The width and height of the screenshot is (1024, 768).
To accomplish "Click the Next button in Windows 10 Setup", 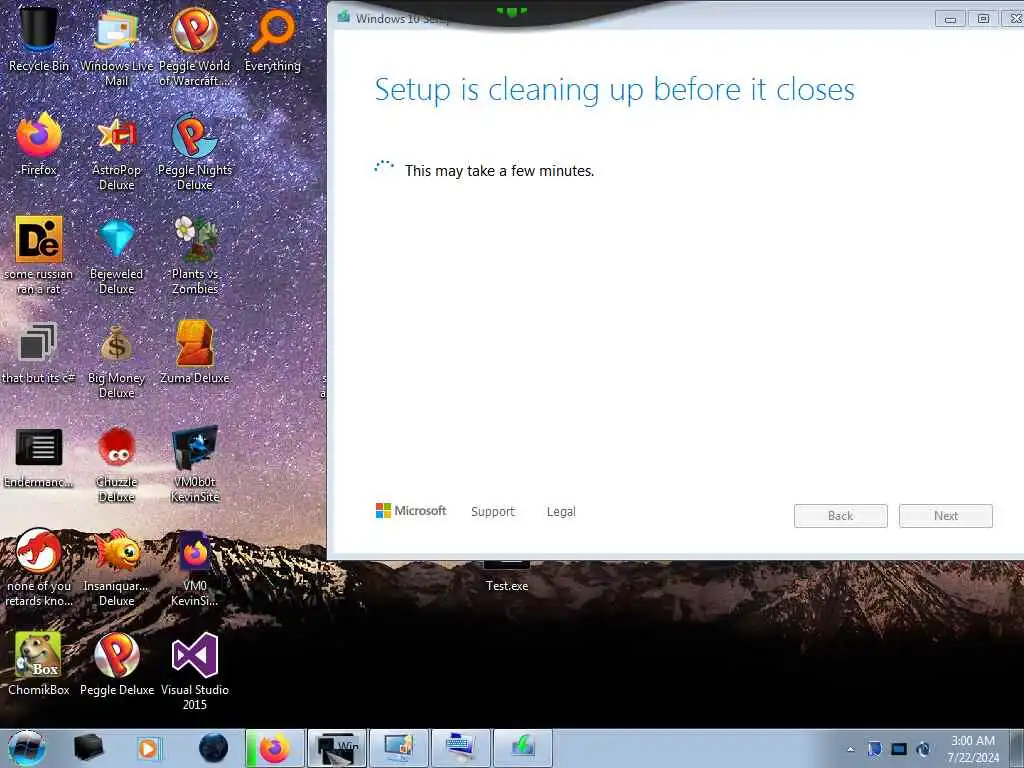I will point(946,515).
